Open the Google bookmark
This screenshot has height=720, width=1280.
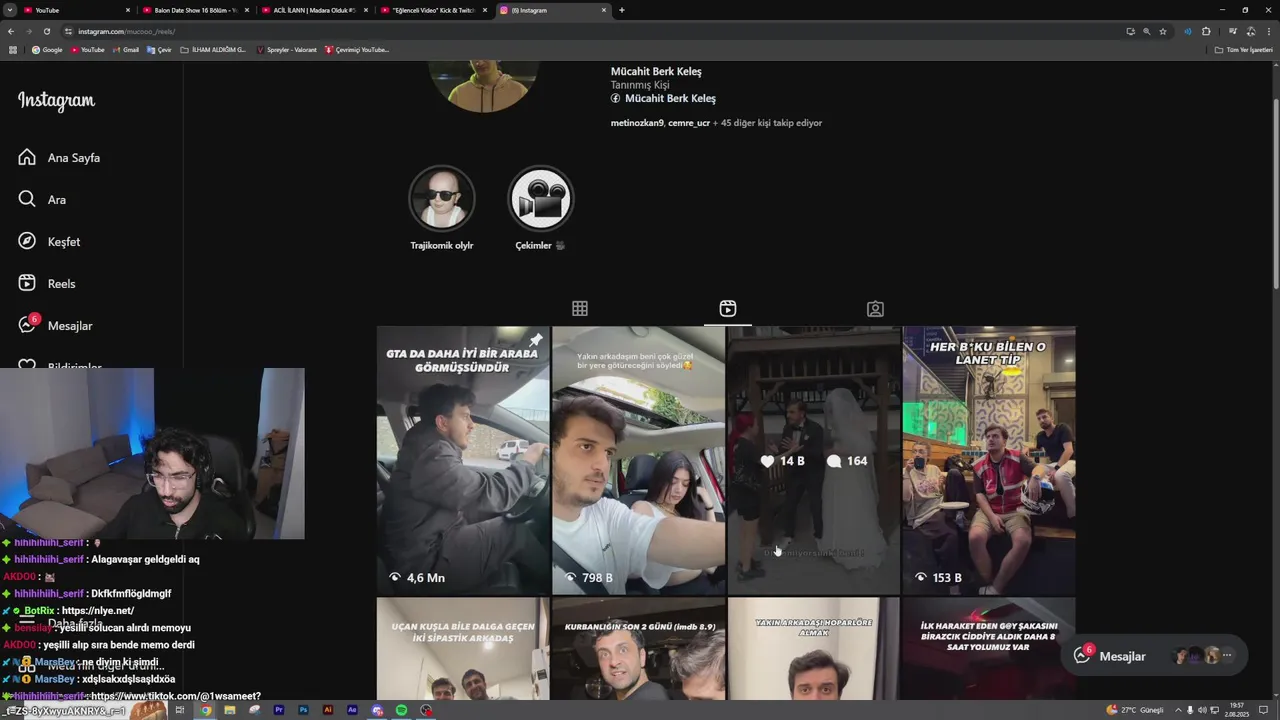tap(47, 49)
